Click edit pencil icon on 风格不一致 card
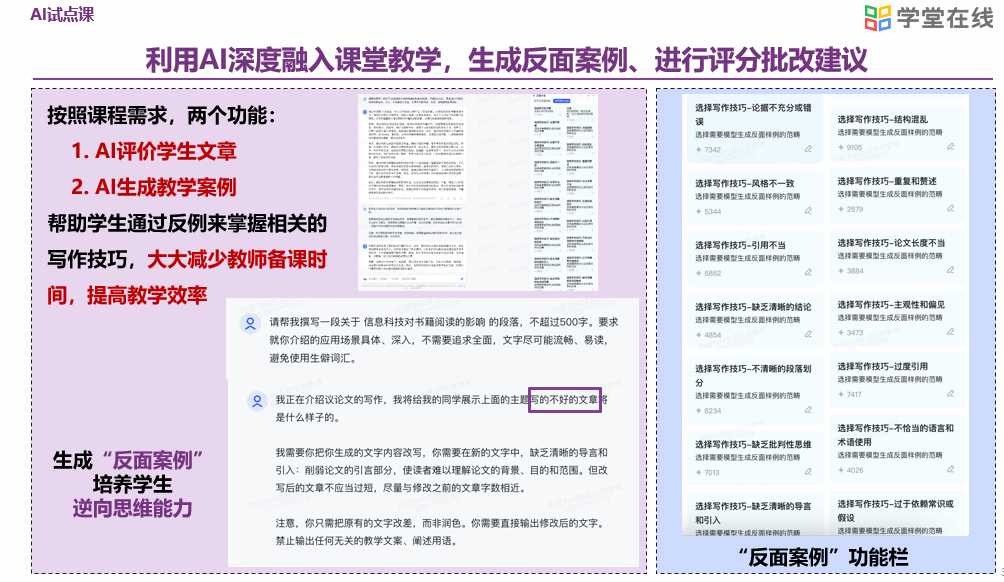This screenshot has width=1004, height=582. 807,212
